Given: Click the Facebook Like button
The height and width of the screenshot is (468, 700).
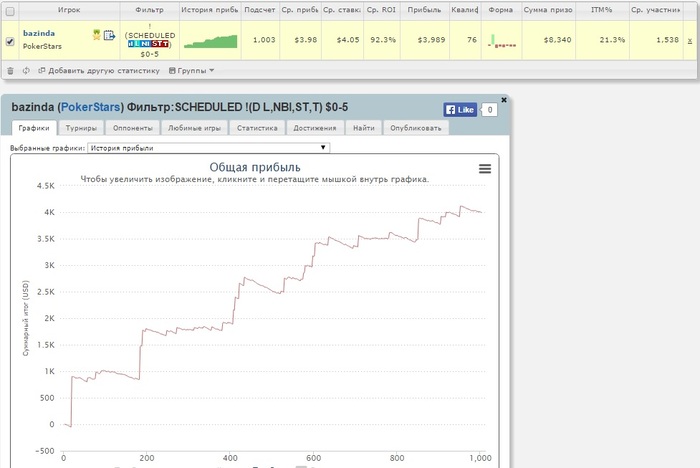Looking at the screenshot, I should click(x=460, y=109).
